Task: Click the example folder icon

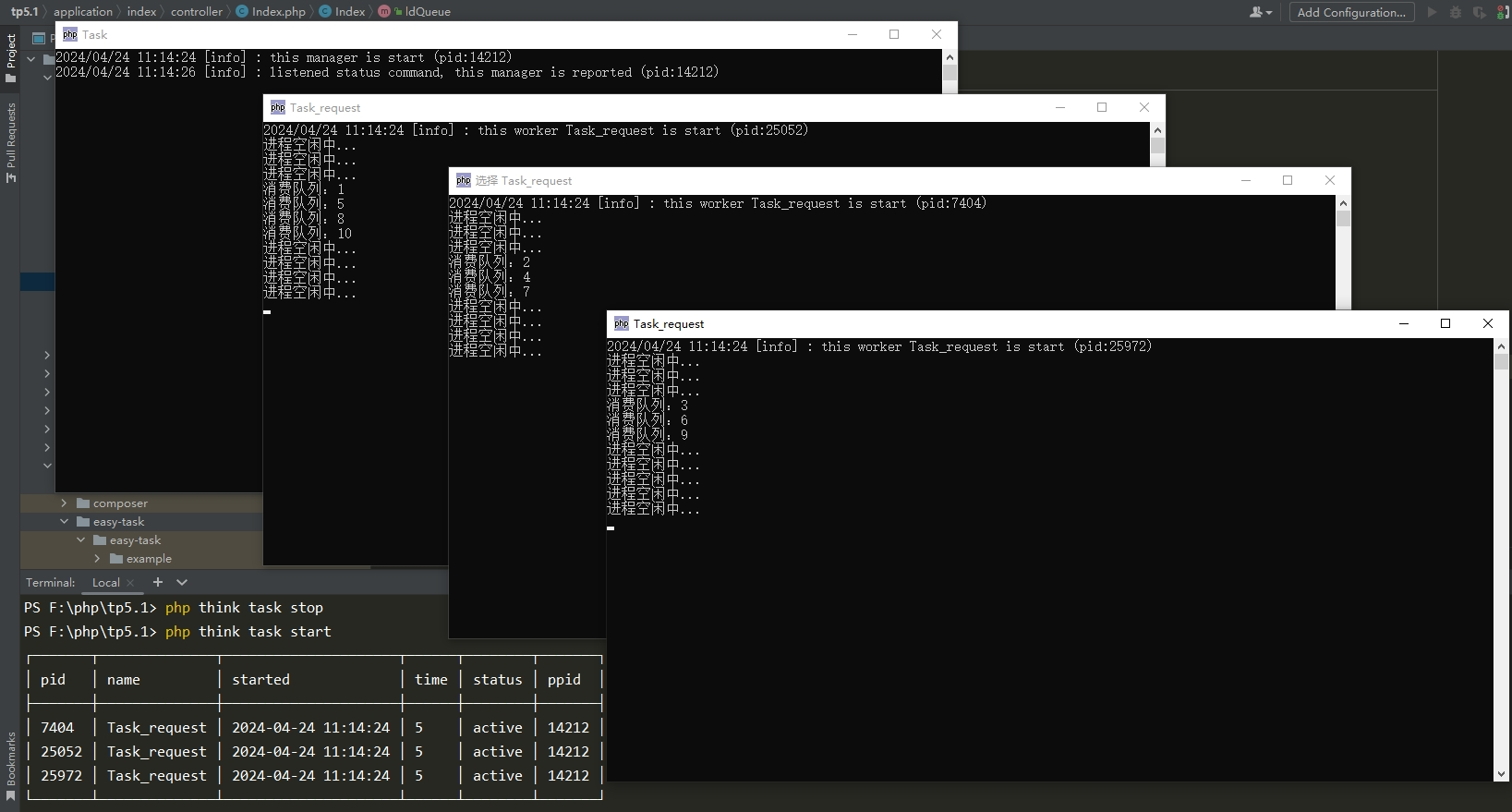Action: tap(116, 558)
